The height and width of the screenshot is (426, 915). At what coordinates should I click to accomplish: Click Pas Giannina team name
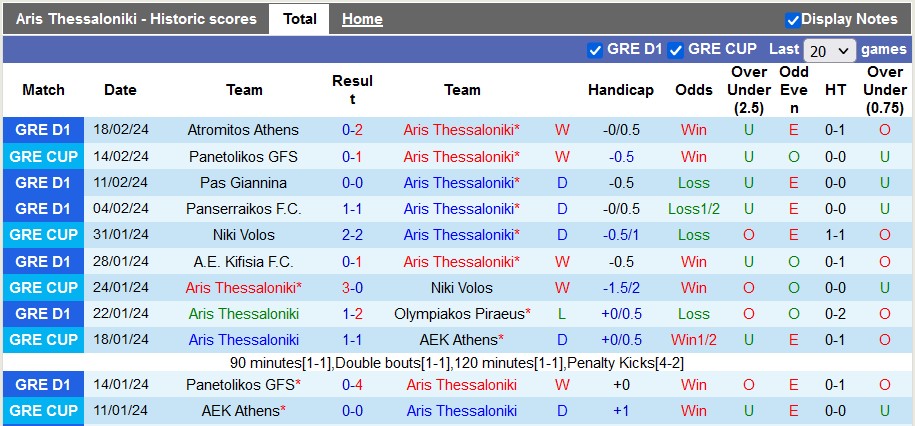(243, 183)
